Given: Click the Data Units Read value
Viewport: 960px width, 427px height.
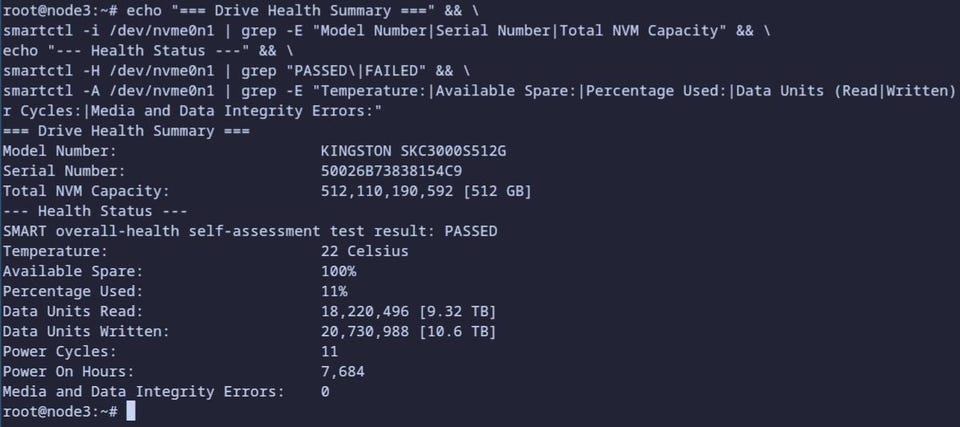Looking at the screenshot, I should coord(408,311).
